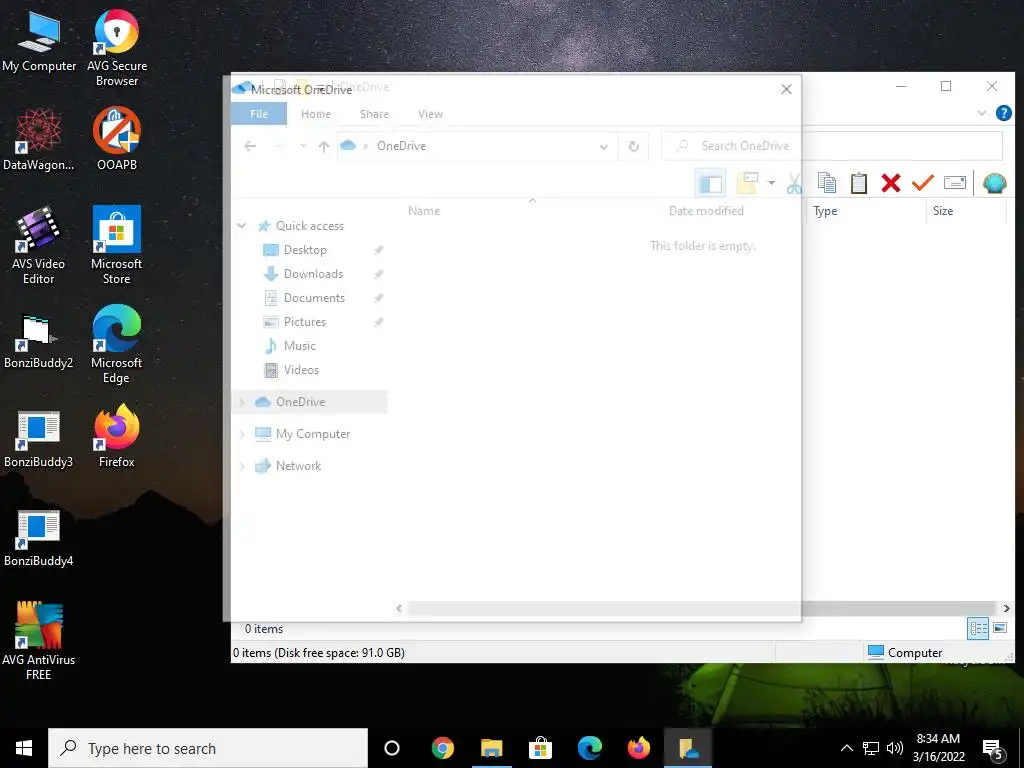
Task: Click the volume speaker tray icon
Action: (x=895, y=748)
